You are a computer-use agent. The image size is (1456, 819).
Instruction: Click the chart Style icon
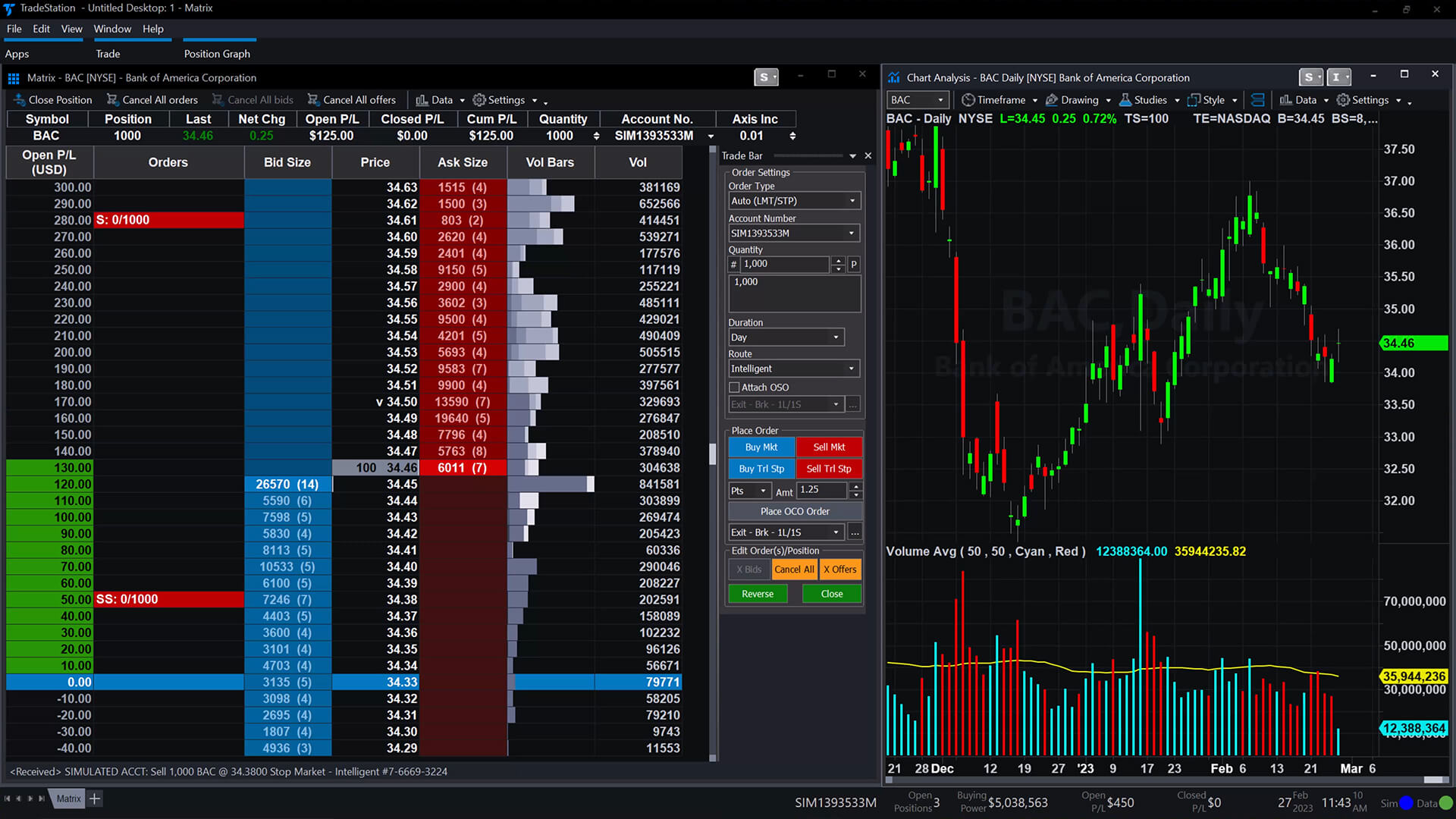point(1194,100)
